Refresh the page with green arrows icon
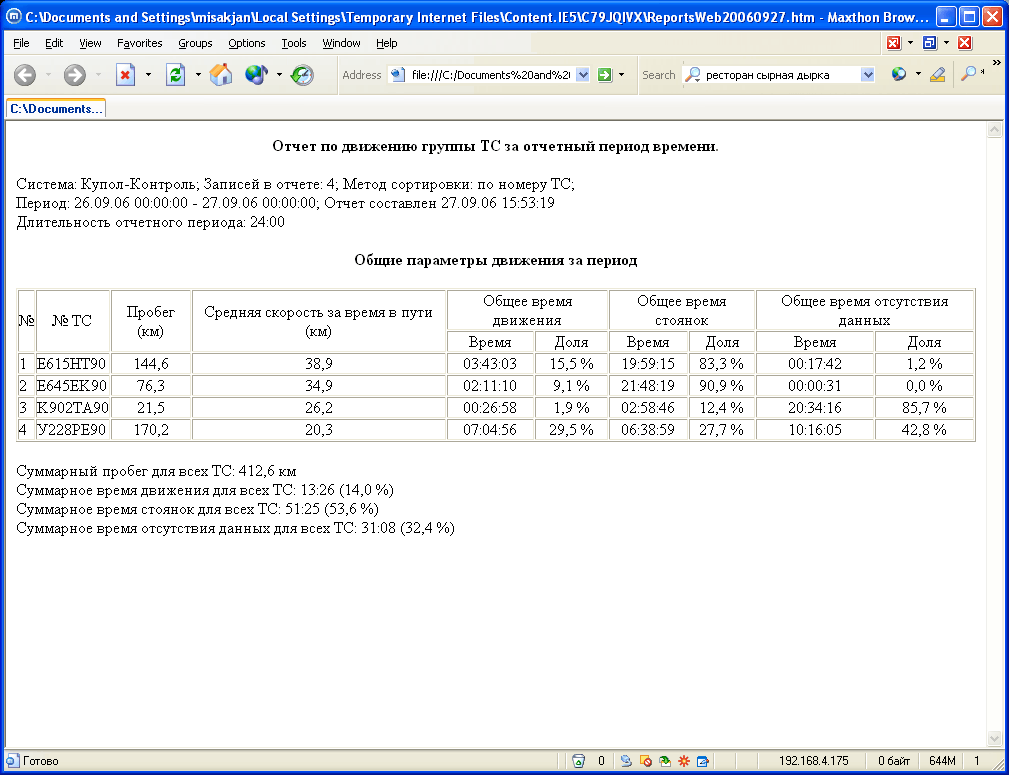The image size is (1009, 775). pyautogui.click(x=176, y=75)
